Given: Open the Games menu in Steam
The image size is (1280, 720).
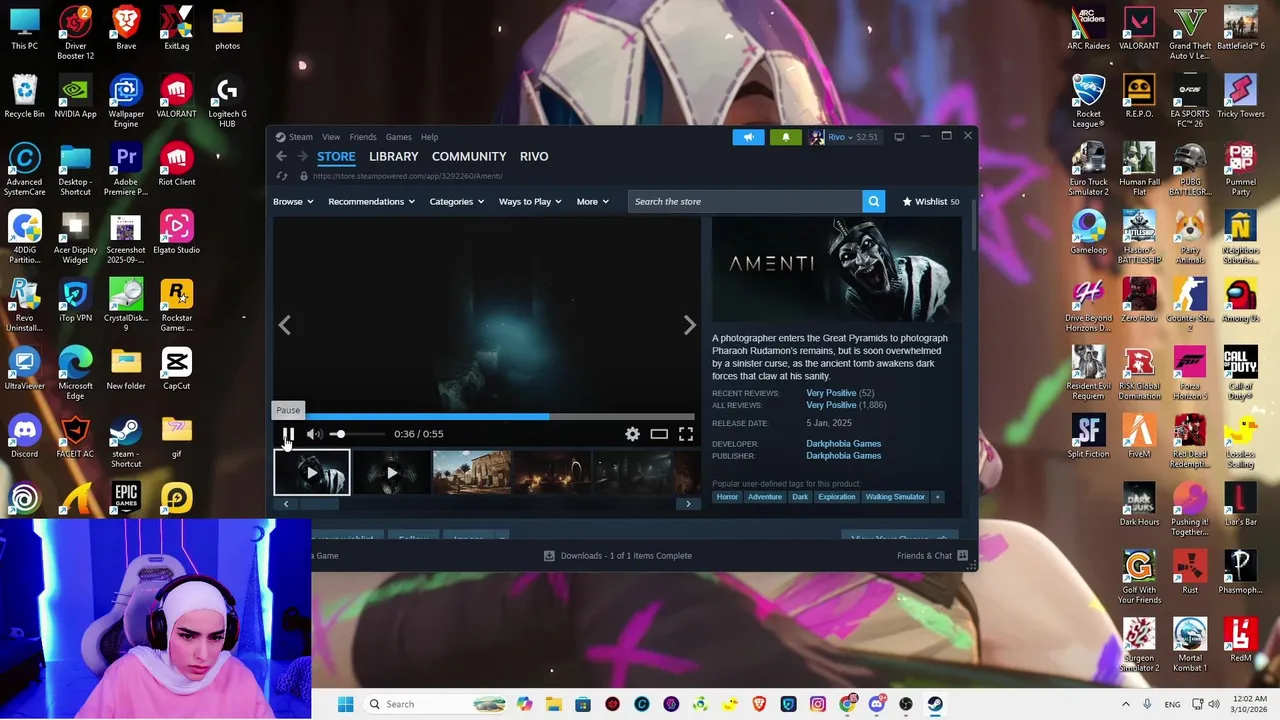Looking at the screenshot, I should click(399, 137).
